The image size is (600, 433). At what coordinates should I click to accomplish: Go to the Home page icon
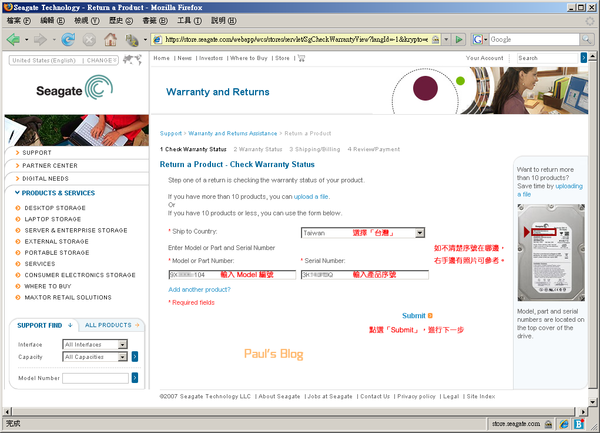click(x=111, y=39)
